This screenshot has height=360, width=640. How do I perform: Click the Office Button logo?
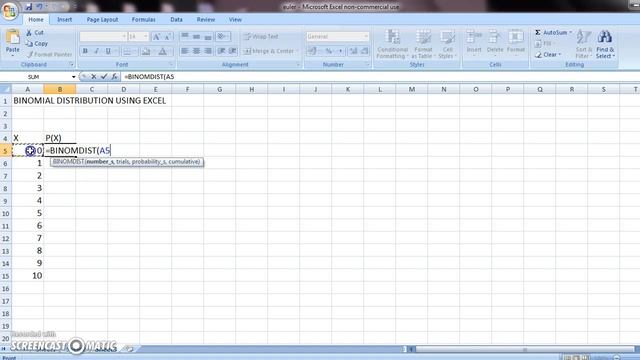[9, 11]
